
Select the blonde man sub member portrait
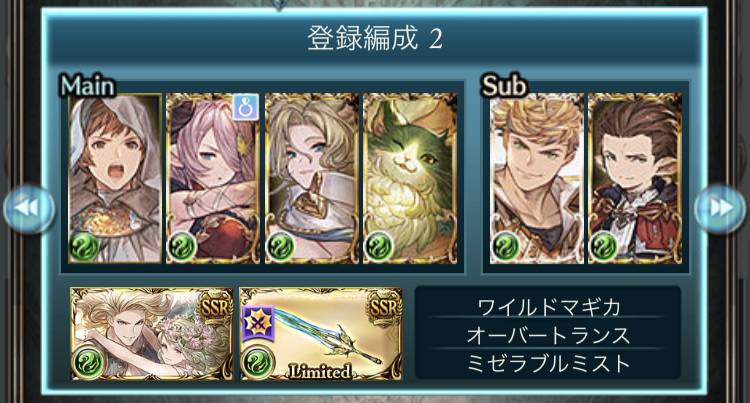(537, 178)
